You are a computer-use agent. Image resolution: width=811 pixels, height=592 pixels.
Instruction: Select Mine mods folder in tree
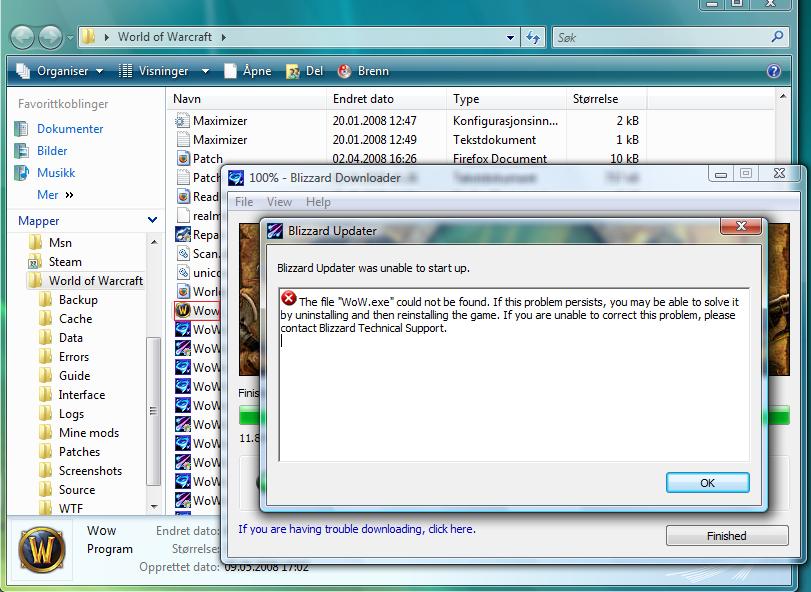[x=89, y=433]
